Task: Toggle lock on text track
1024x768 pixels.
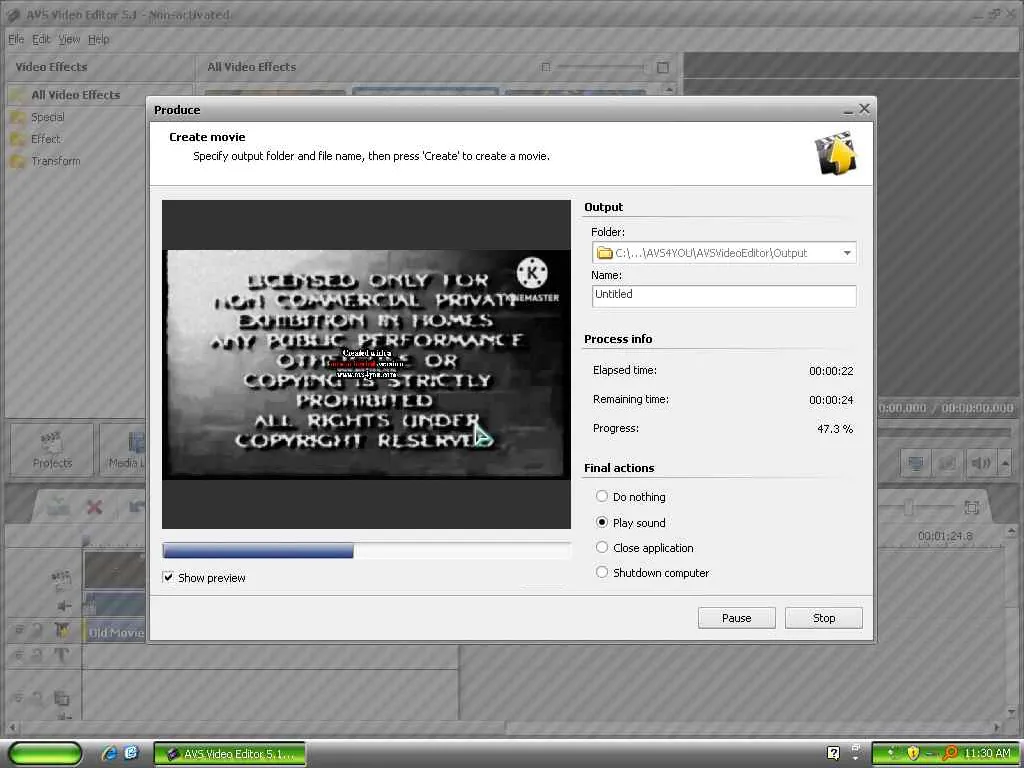Action: [38, 654]
